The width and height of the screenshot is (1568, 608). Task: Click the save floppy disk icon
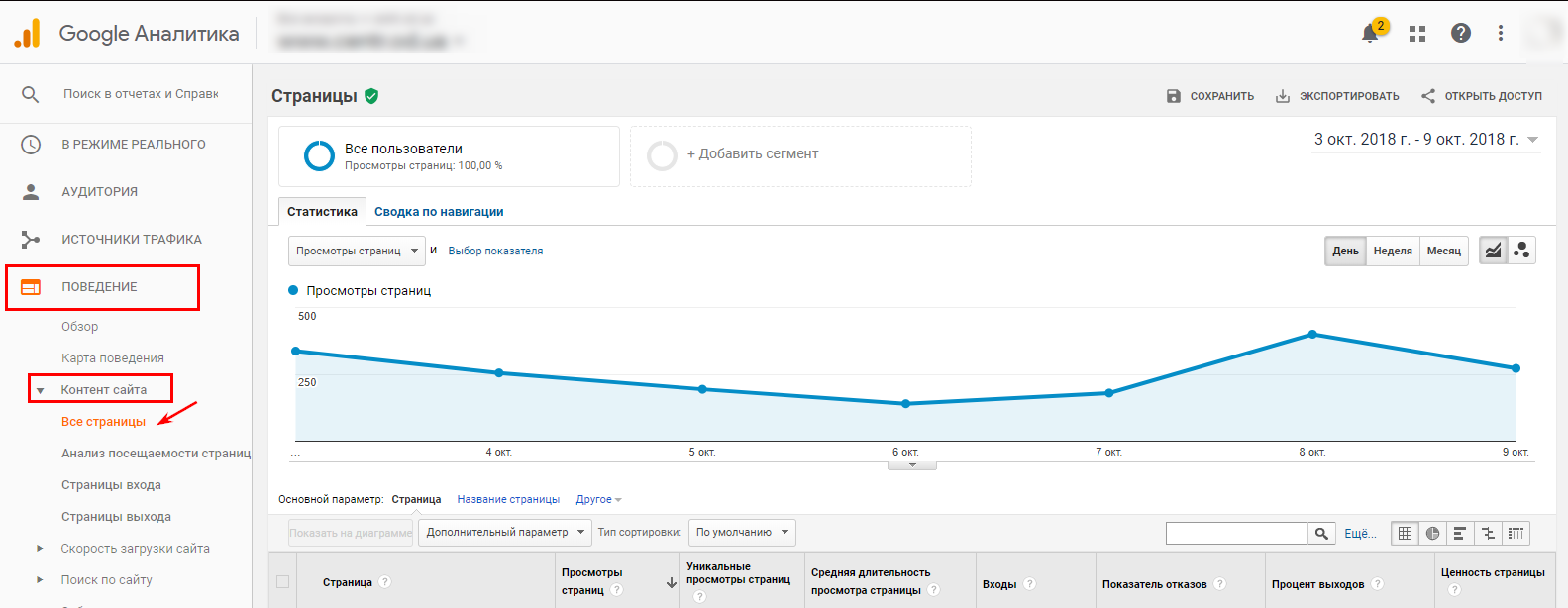(x=1174, y=96)
